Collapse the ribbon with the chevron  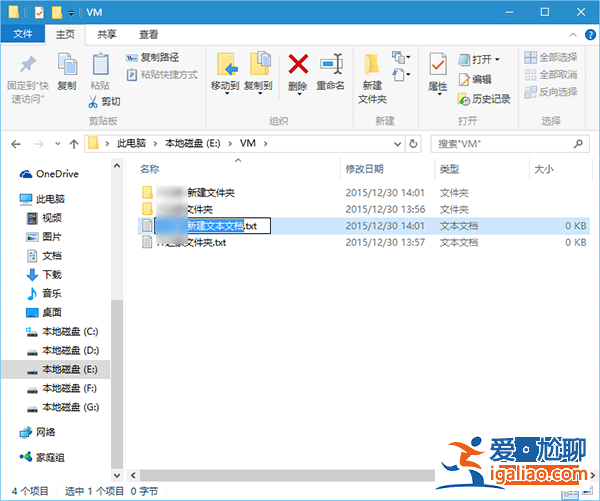tap(573, 35)
